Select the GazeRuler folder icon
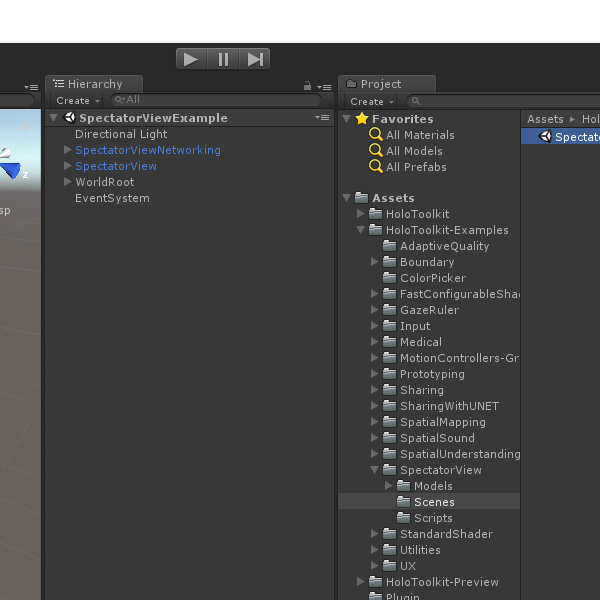600x600 pixels. 390,310
